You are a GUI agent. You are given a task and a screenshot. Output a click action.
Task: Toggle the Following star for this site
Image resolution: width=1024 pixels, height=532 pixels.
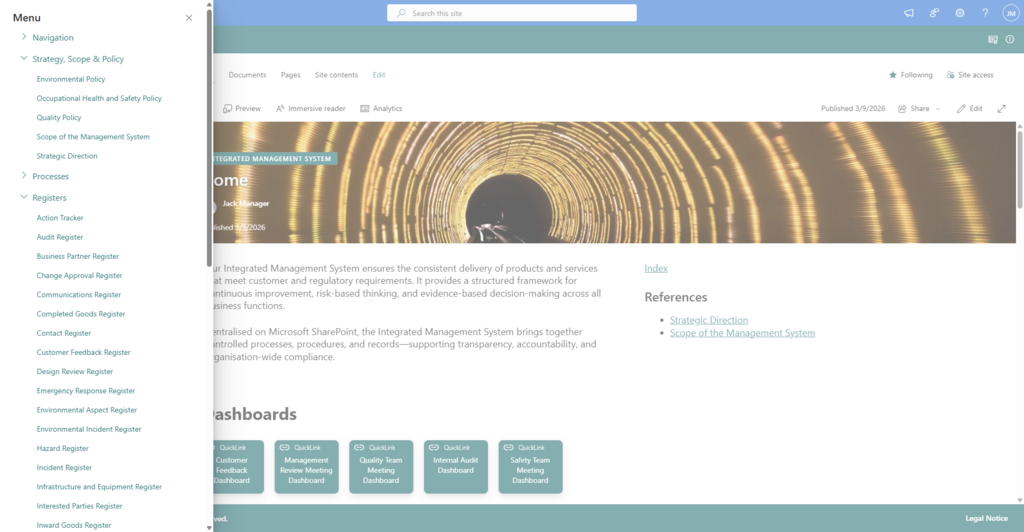(911, 75)
